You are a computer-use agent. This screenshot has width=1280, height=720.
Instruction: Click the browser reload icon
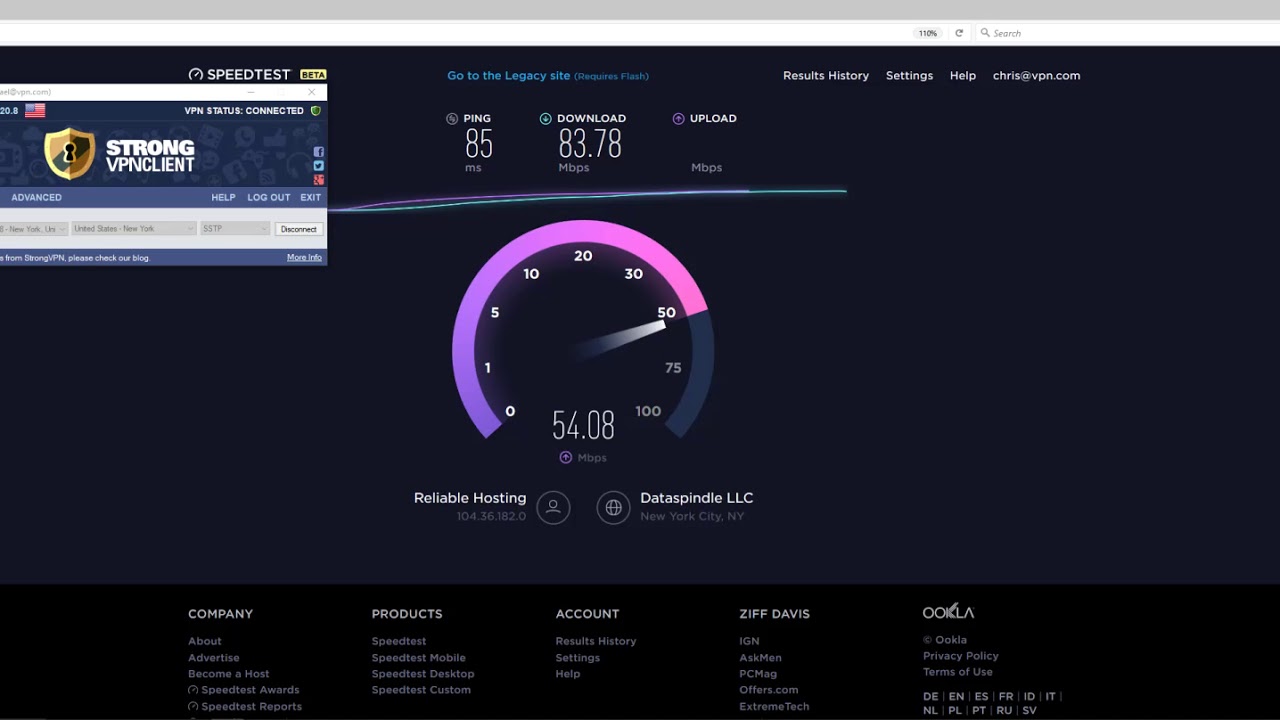(x=959, y=33)
